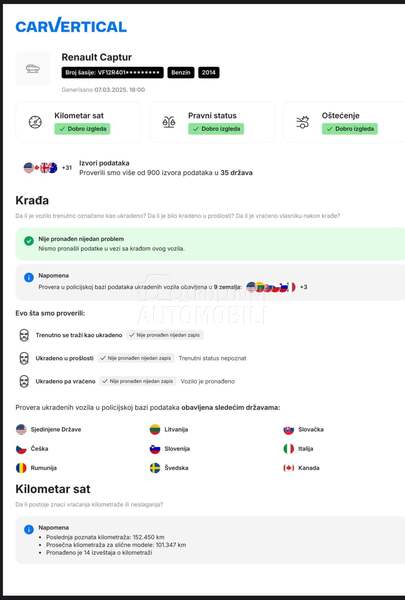
Task: Click the green checkmark no-problem icon
Action: [29, 240]
